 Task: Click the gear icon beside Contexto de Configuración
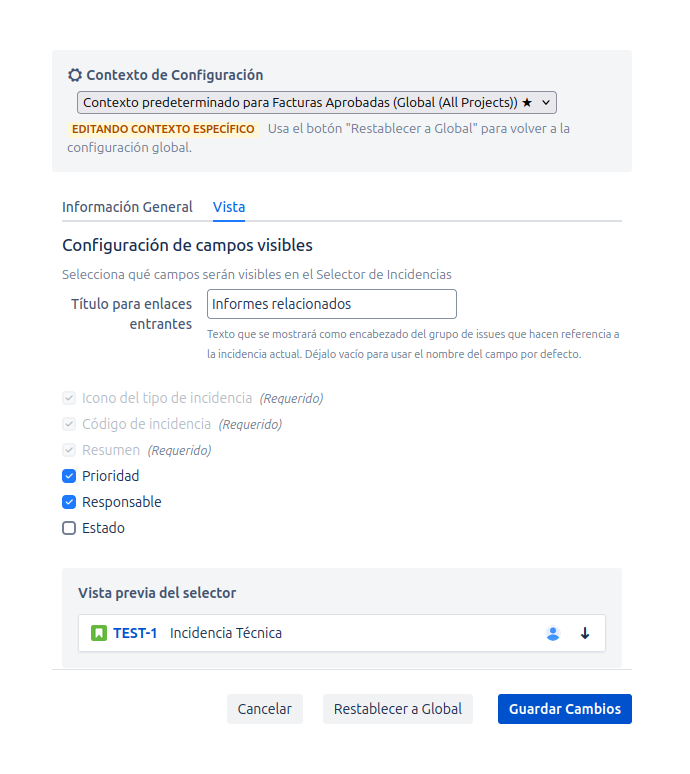(x=75, y=75)
